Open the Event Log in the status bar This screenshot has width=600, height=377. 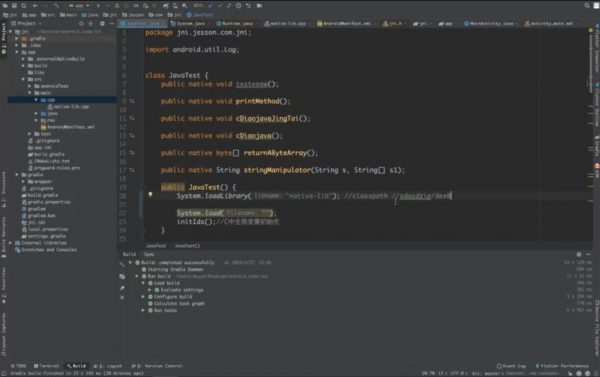tap(511, 366)
